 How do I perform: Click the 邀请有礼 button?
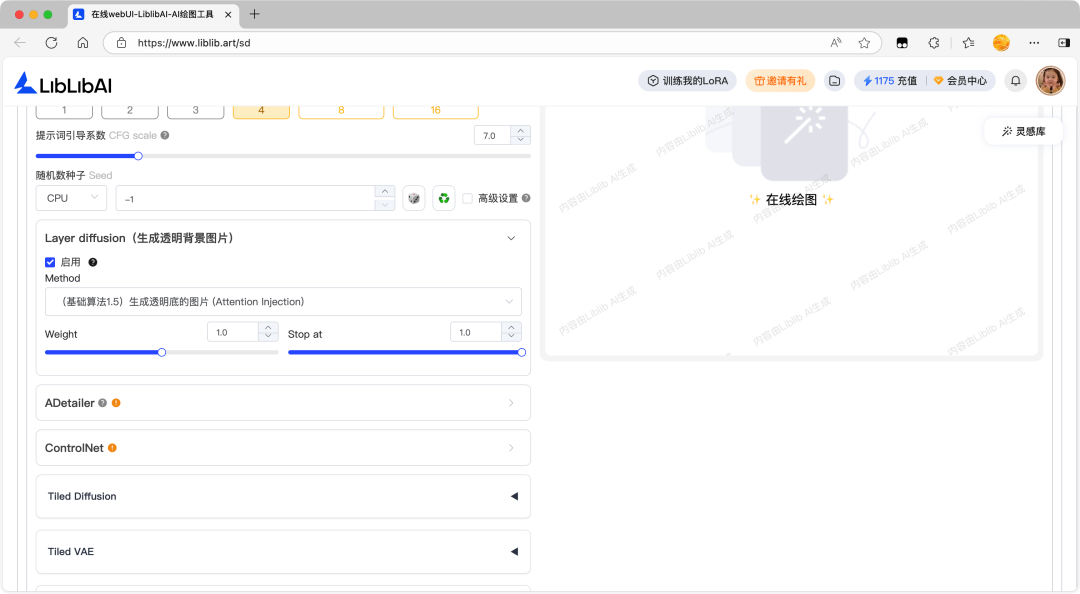[780, 81]
